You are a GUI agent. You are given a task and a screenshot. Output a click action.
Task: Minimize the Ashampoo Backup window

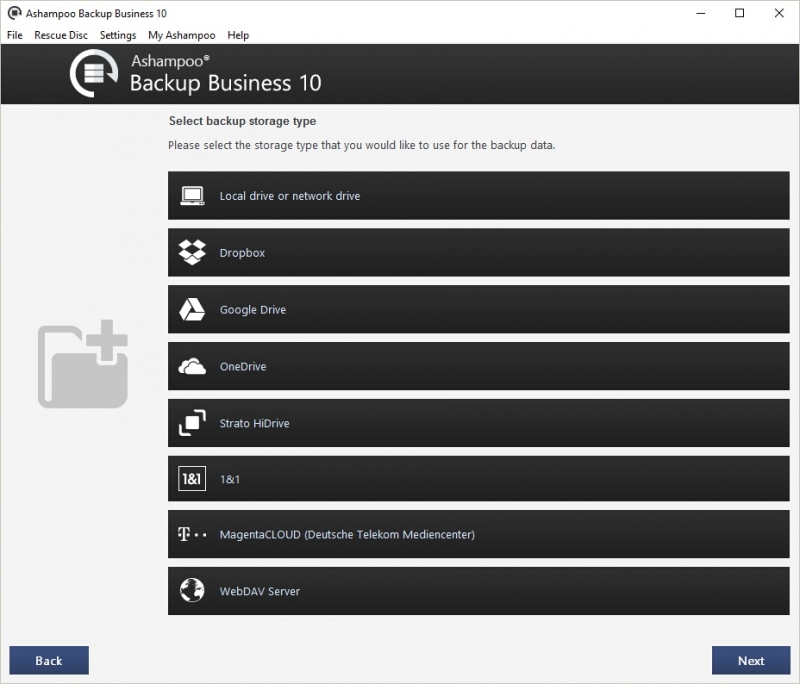701,13
